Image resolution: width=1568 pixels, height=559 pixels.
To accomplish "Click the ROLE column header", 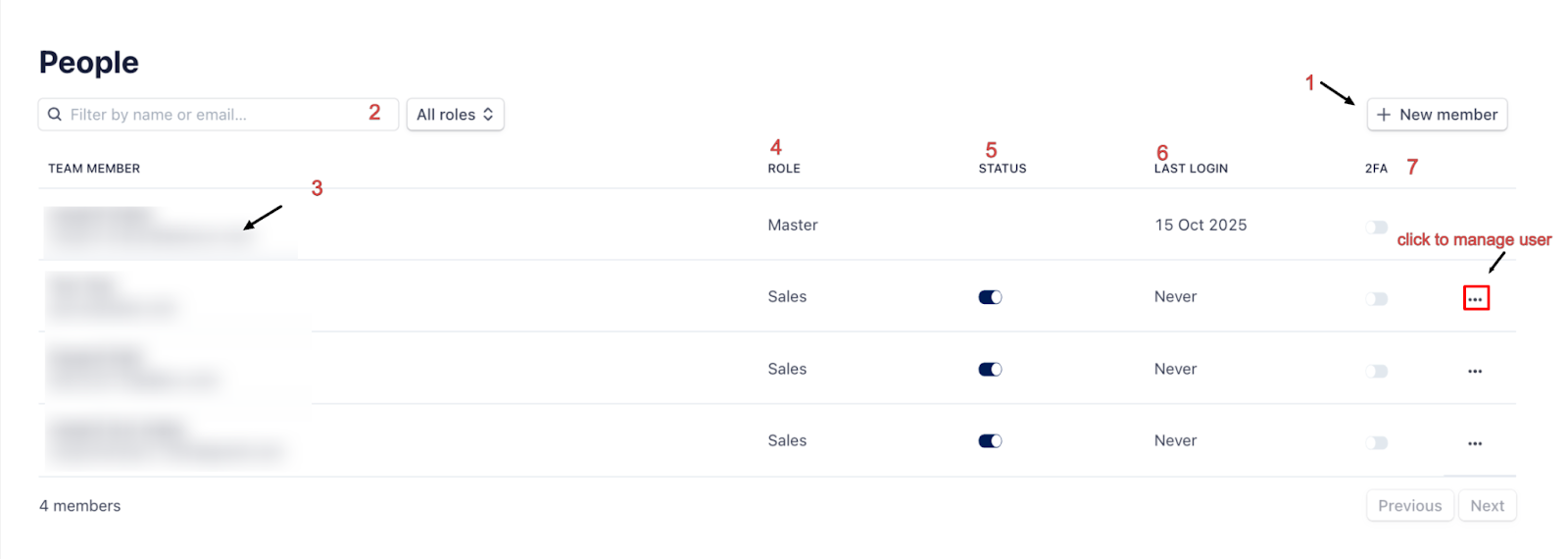I will [784, 169].
